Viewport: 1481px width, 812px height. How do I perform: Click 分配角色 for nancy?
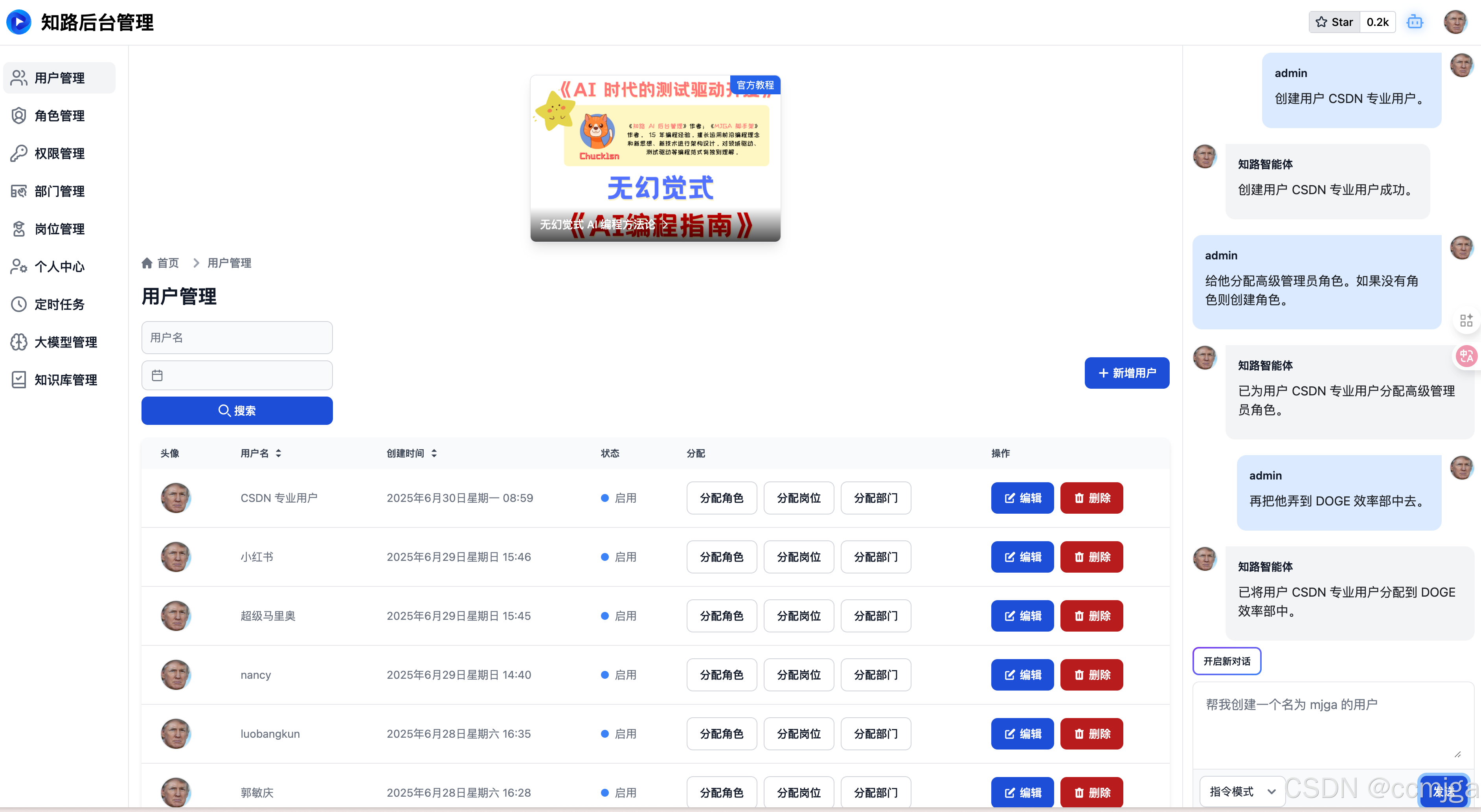[x=722, y=674]
